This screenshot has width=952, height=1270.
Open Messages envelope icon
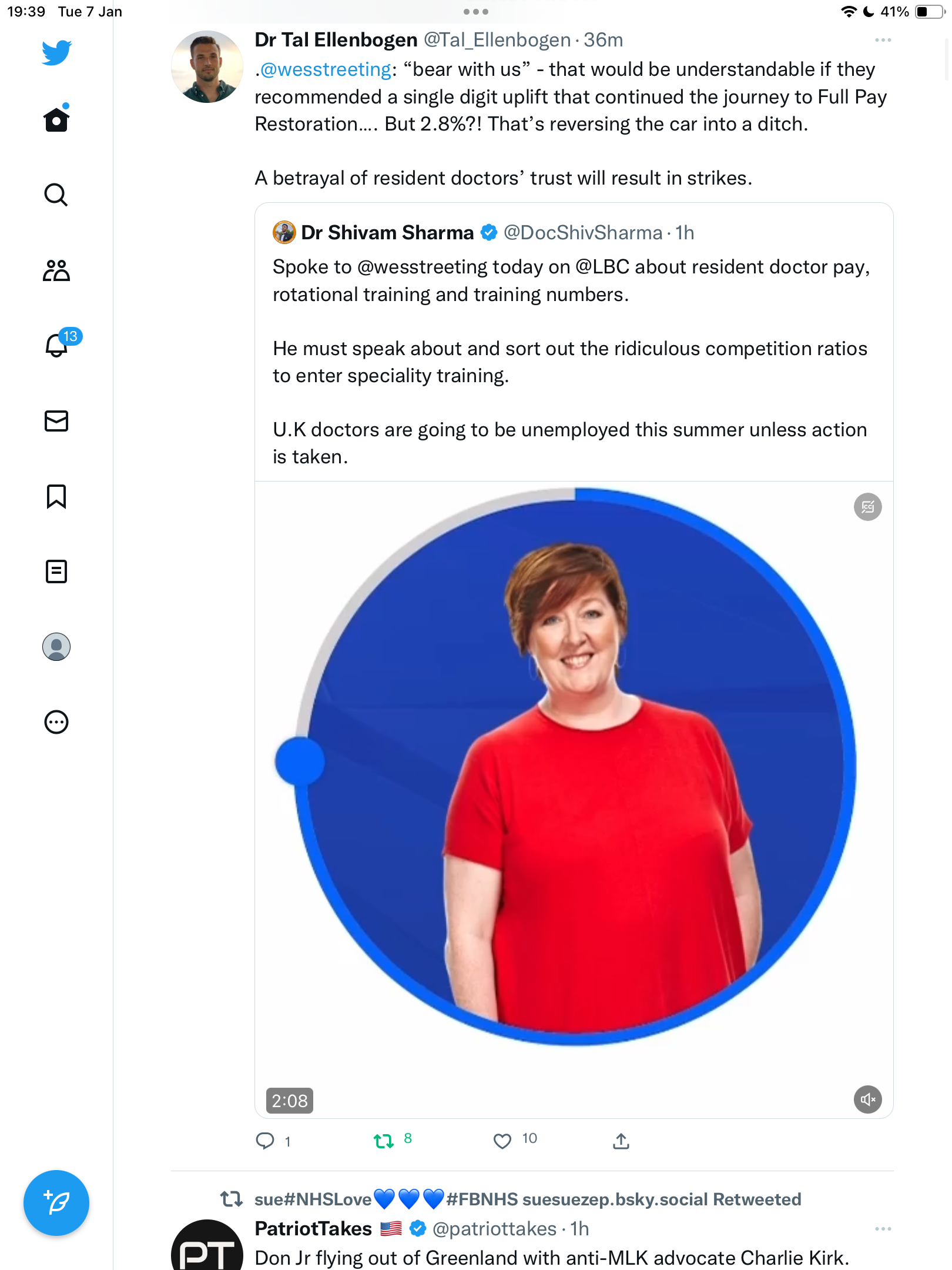[56, 421]
